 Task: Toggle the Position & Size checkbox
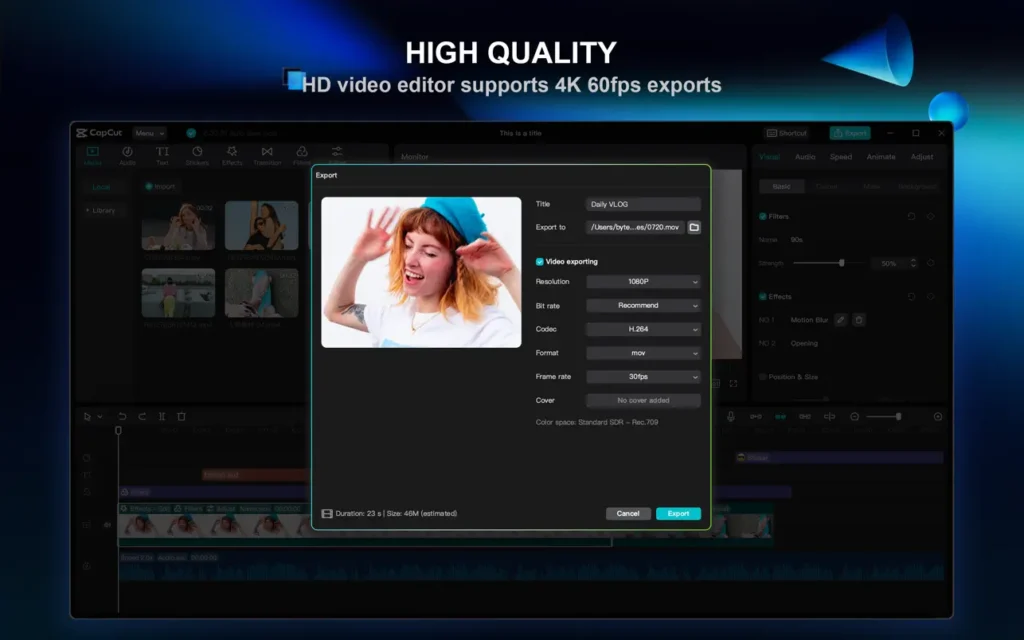point(762,377)
